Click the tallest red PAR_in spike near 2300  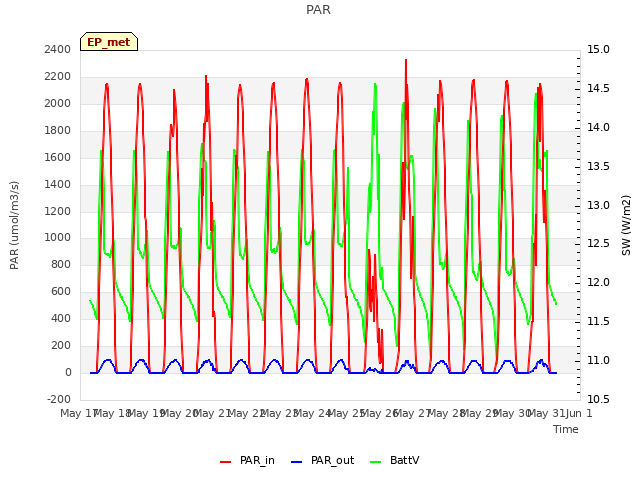(406, 61)
